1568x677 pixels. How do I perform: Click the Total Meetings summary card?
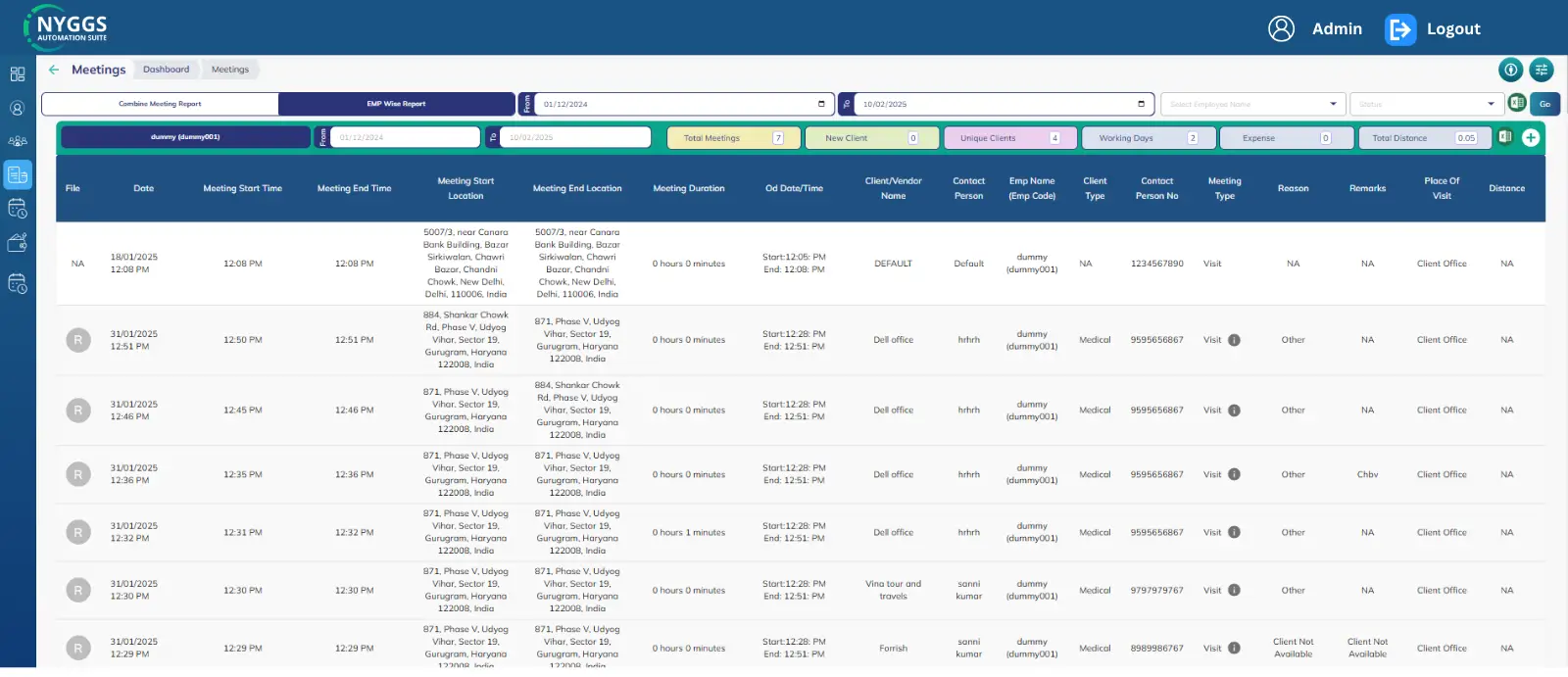[x=734, y=138]
